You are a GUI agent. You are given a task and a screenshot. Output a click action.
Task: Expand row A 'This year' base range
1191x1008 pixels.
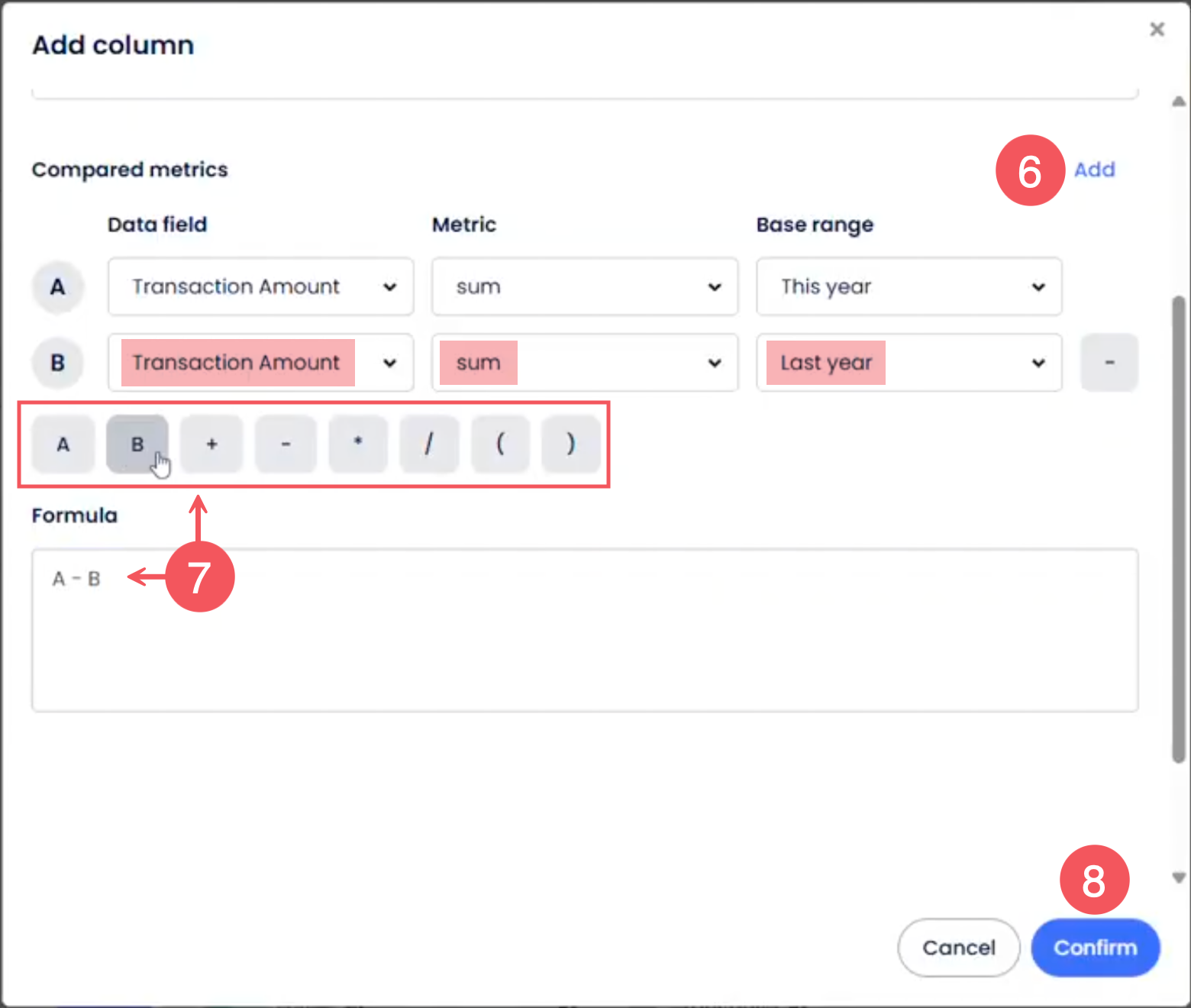tap(909, 287)
